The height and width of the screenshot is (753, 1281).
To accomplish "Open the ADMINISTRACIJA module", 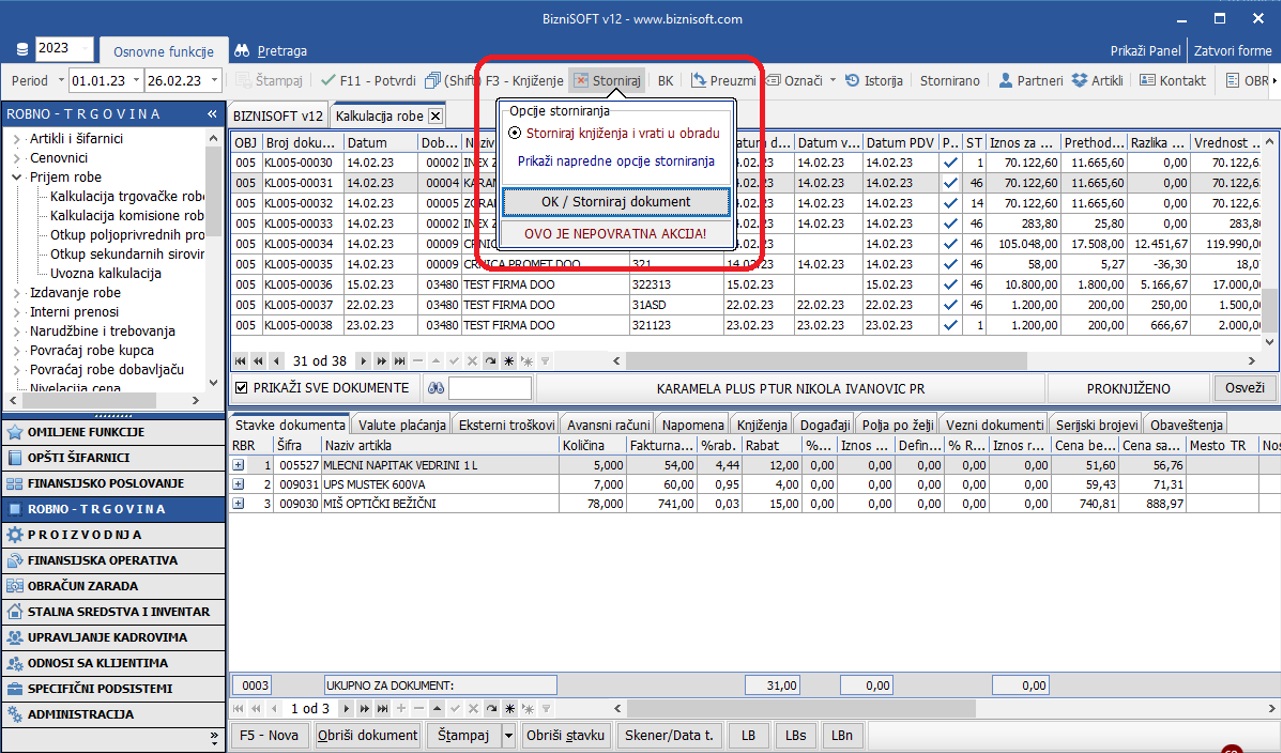I will pos(113,714).
